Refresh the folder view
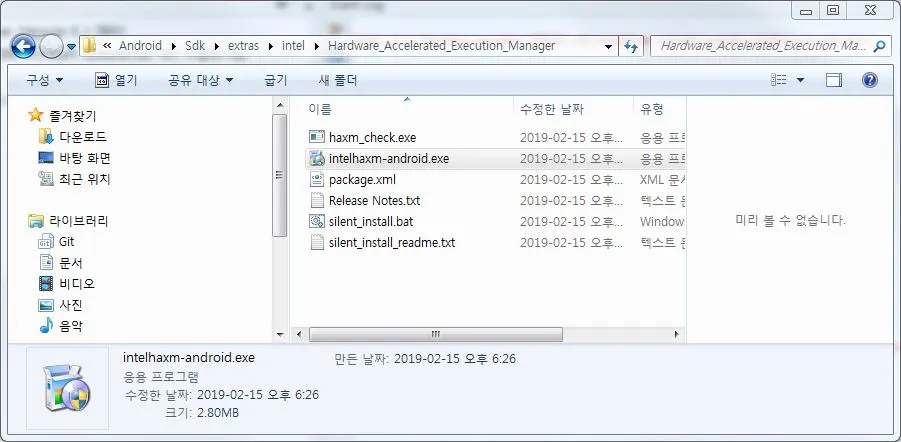This screenshot has height=442, width=901. tap(631, 47)
